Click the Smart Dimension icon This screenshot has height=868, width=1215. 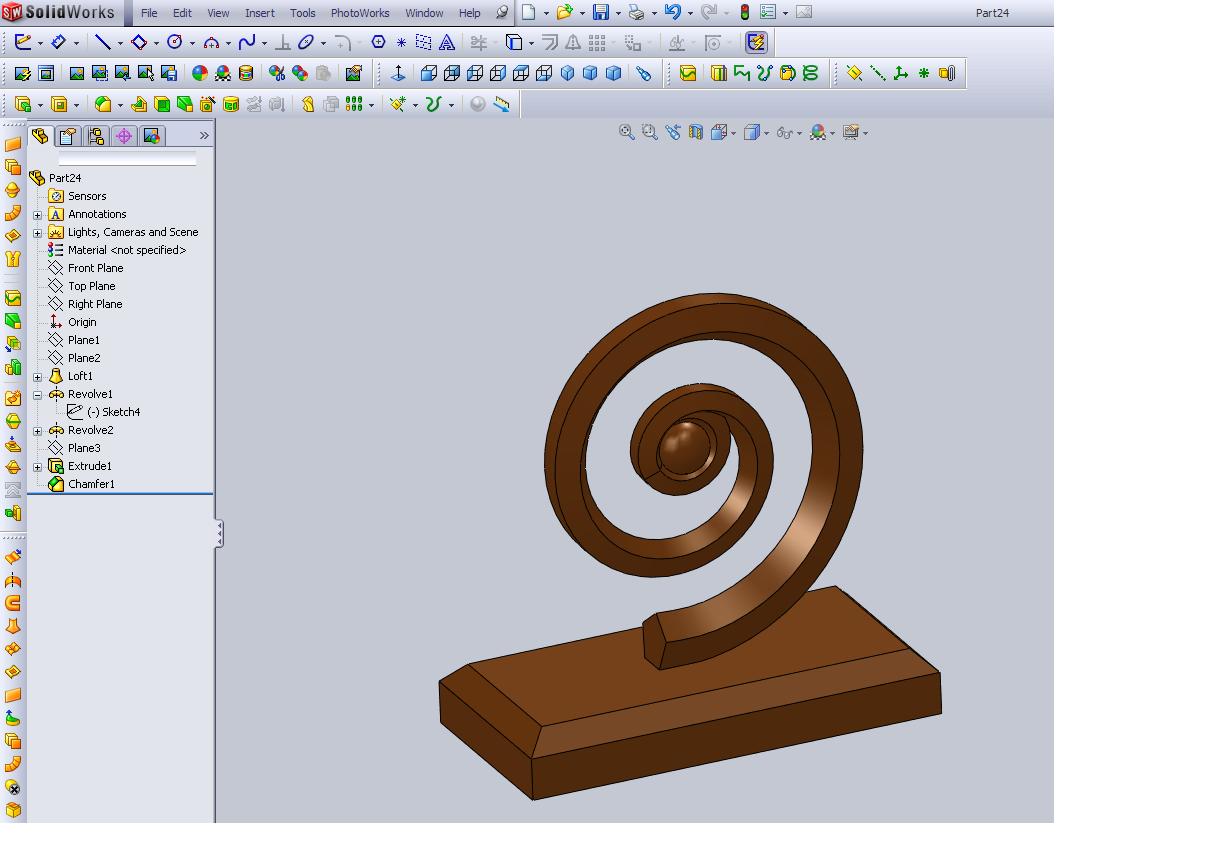[59, 43]
